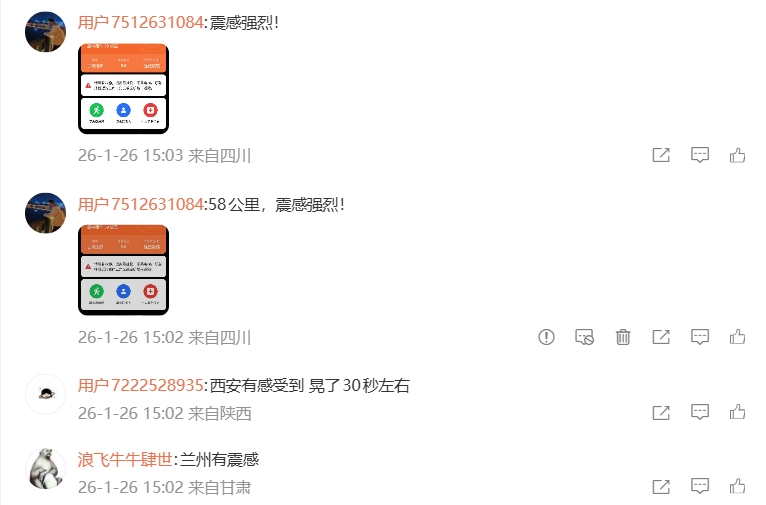Viewport: 766px width, 505px height.
Task: Open username 用户7222528935 profile link
Action: tap(140, 386)
